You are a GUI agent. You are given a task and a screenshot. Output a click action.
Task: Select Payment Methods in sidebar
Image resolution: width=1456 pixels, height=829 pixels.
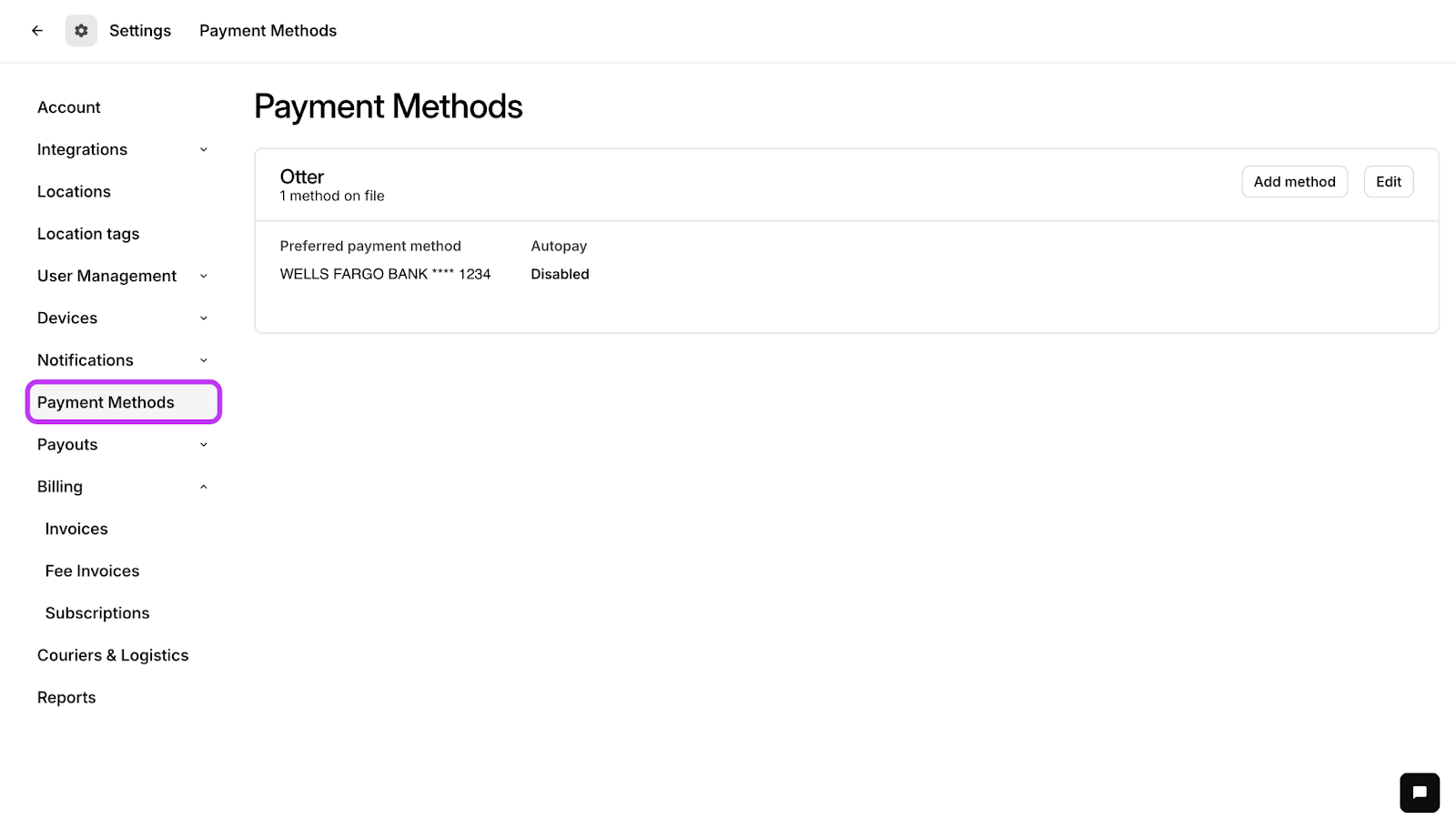pos(124,402)
